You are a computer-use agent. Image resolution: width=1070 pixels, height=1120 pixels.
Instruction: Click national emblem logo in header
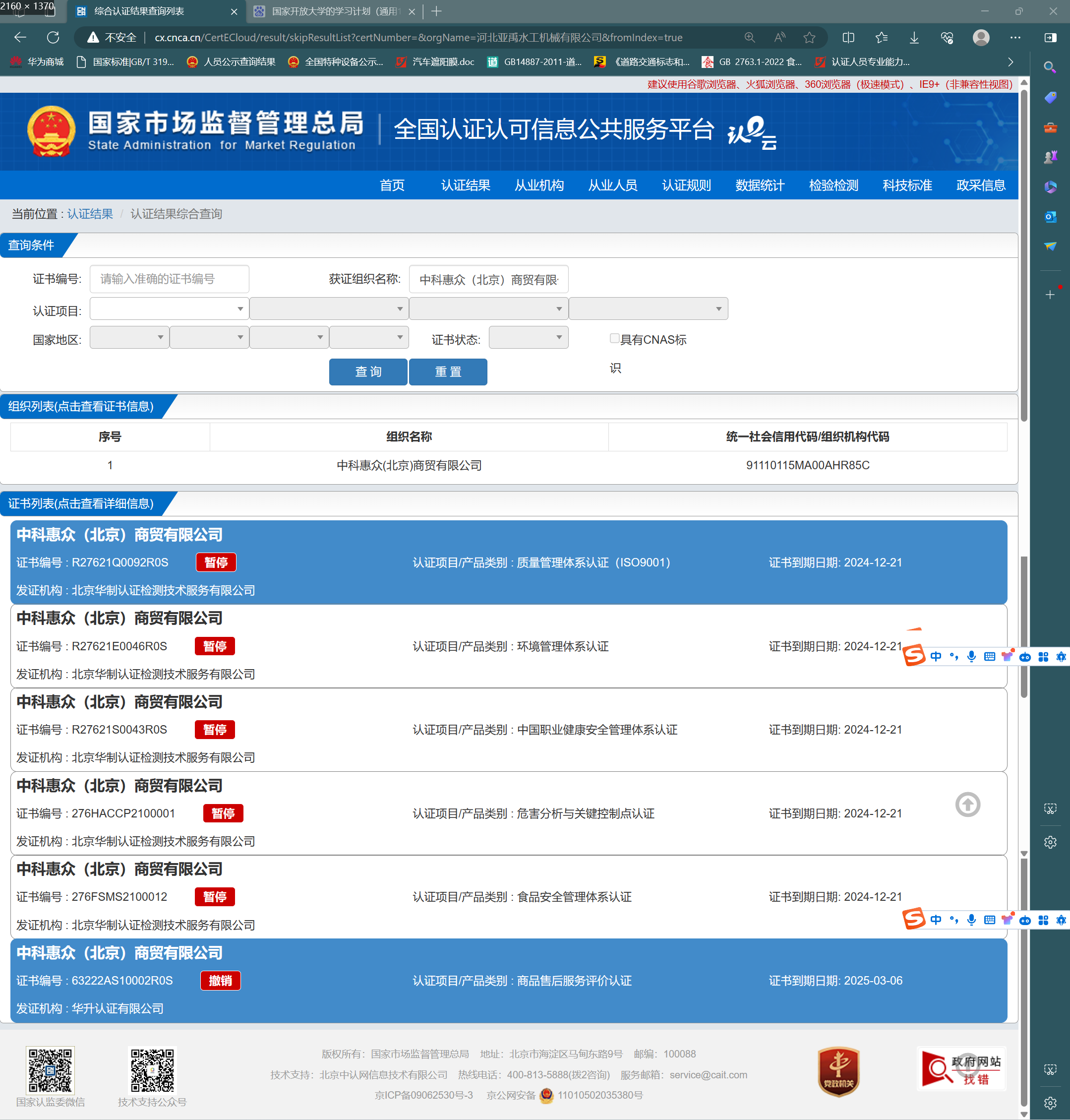[52, 131]
